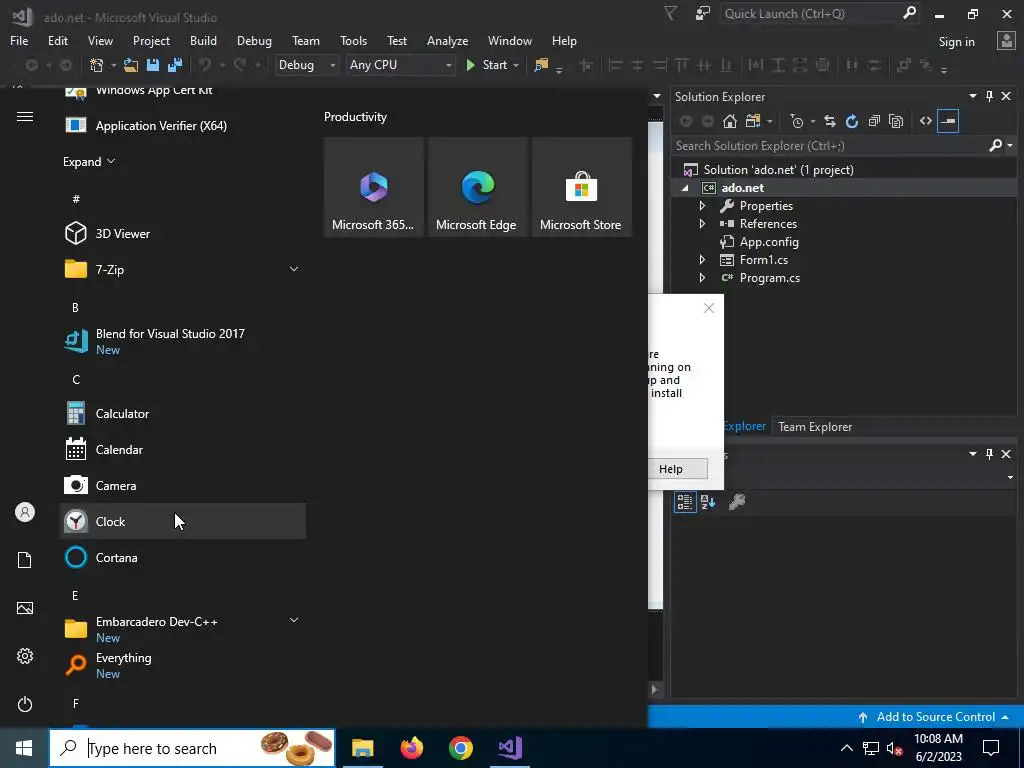
Task: Click the Start menu hamburger icon
Action: point(25,117)
